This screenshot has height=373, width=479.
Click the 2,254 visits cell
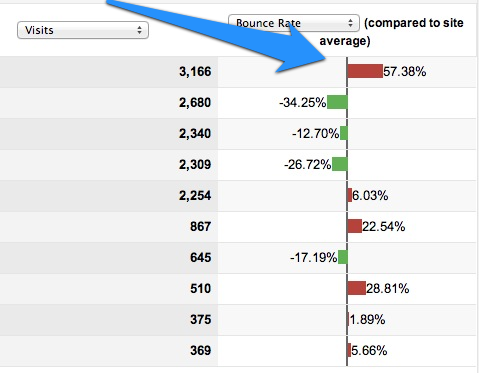[x=195, y=195]
